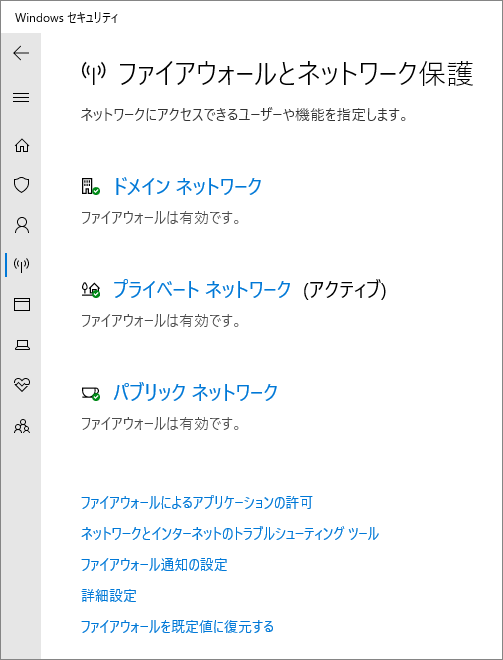Open device performance heart icon
This screenshot has width=503, height=660.
point(22,384)
